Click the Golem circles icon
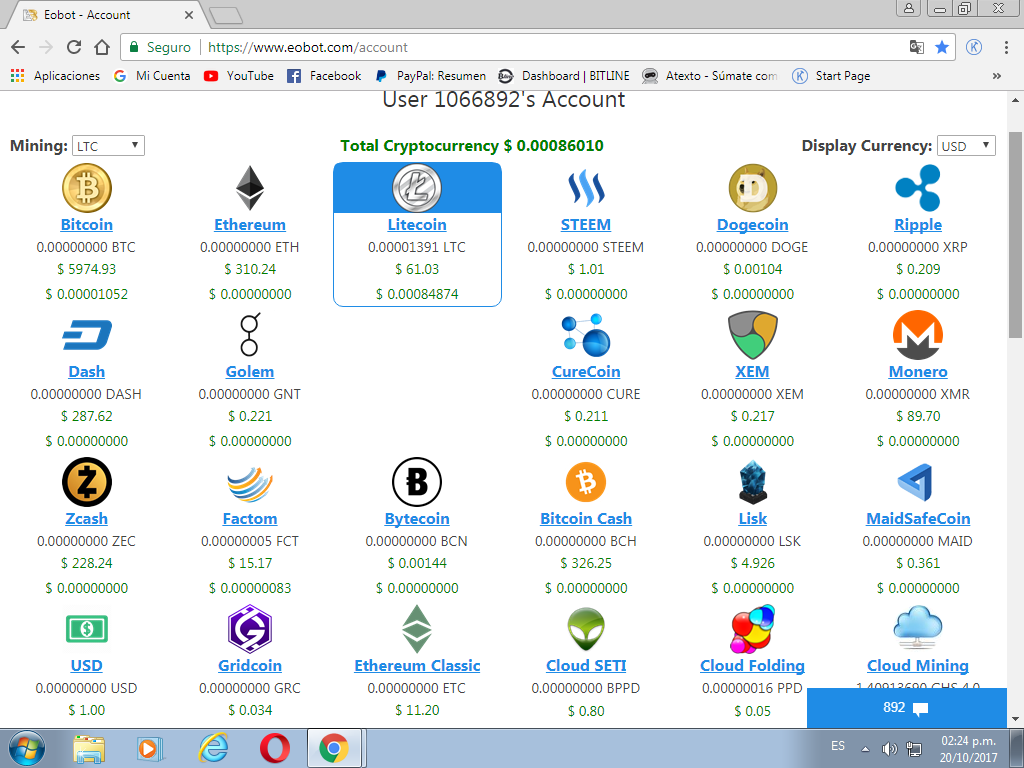The image size is (1024, 768). (x=250, y=334)
